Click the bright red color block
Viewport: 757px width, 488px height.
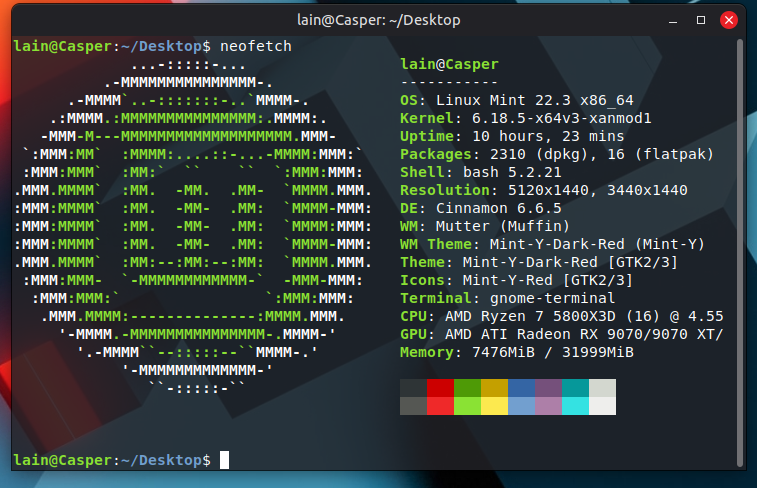440,406
